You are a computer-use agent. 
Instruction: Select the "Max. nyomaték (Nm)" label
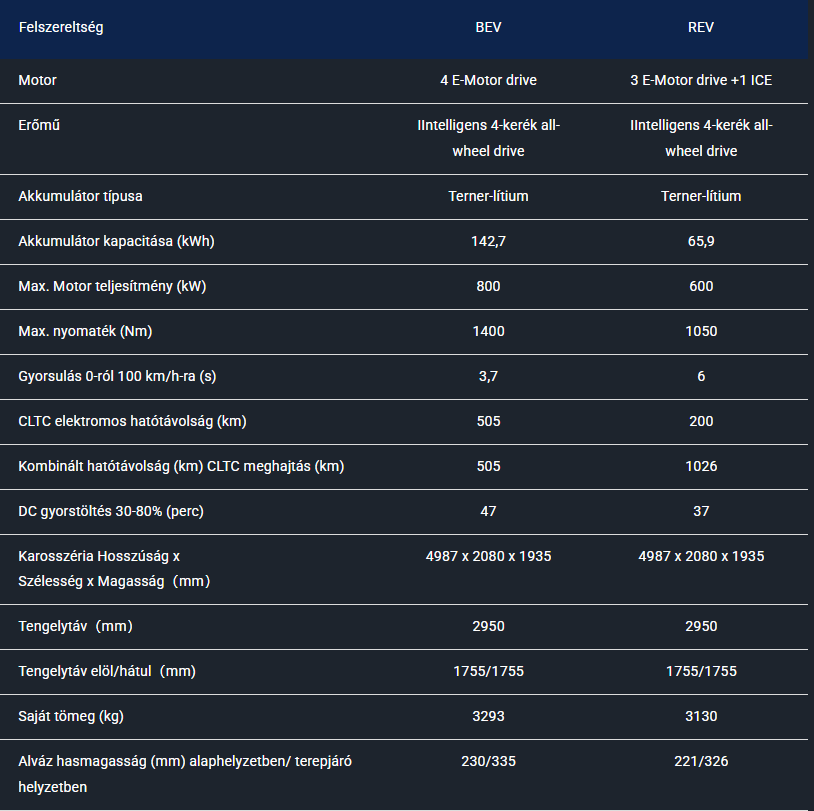(x=85, y=331)
